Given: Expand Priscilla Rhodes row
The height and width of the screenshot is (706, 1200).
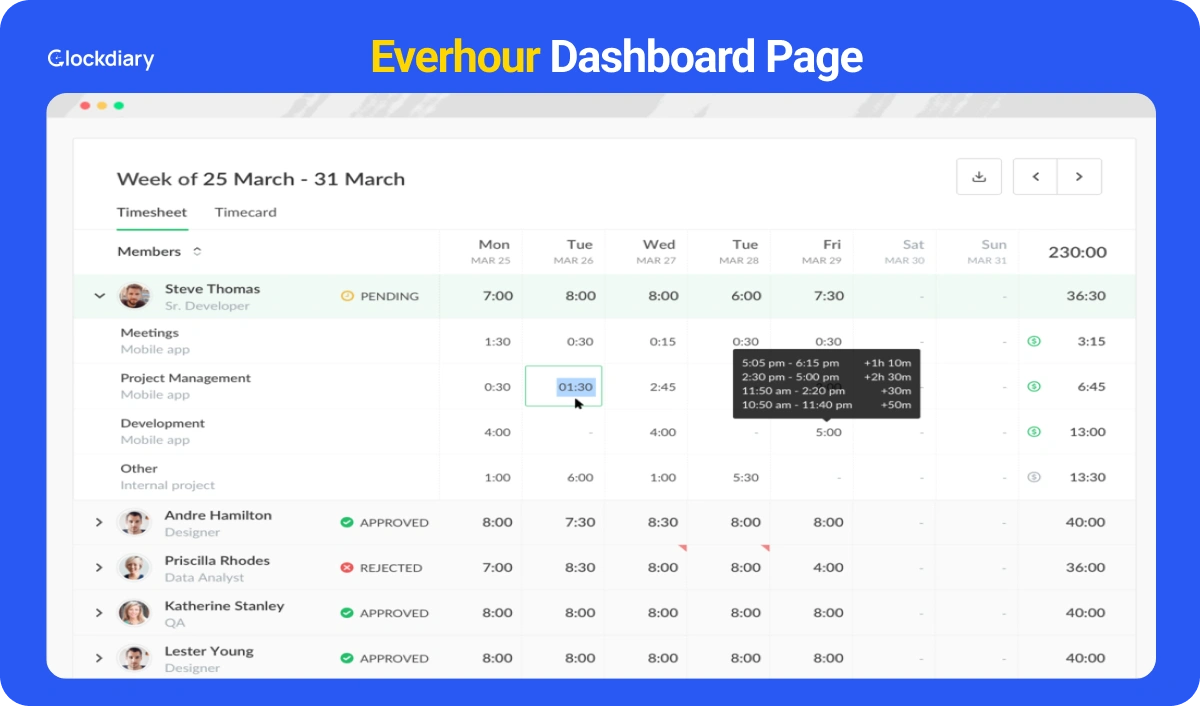Looking at the screenshot, I should coord(99,567).
